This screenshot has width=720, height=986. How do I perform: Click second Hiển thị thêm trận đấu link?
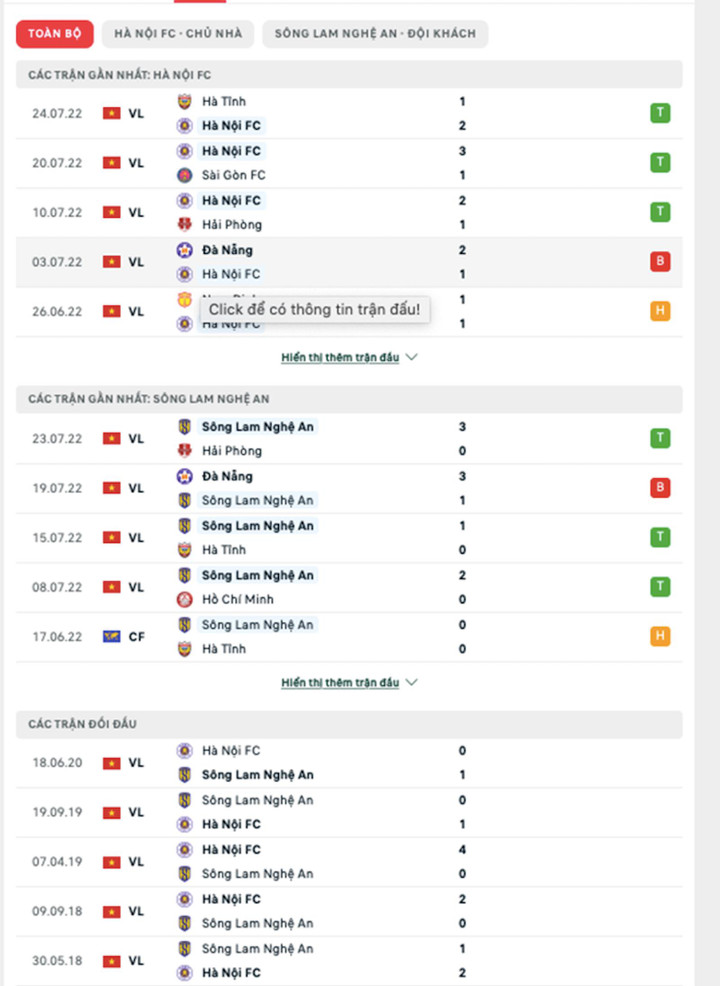(x=340, y=682)
